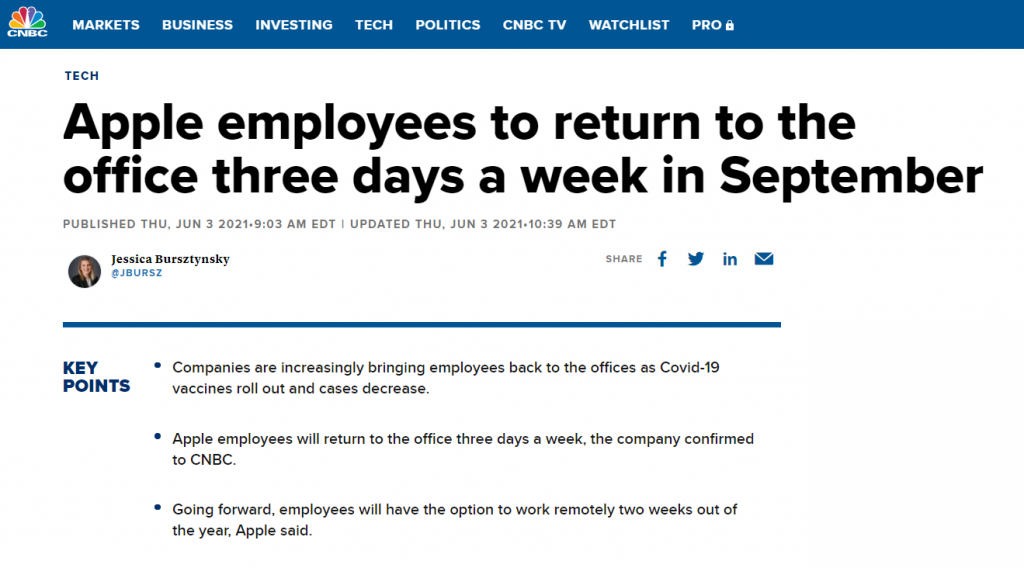Open the Business menu

(x=197, y=25)
